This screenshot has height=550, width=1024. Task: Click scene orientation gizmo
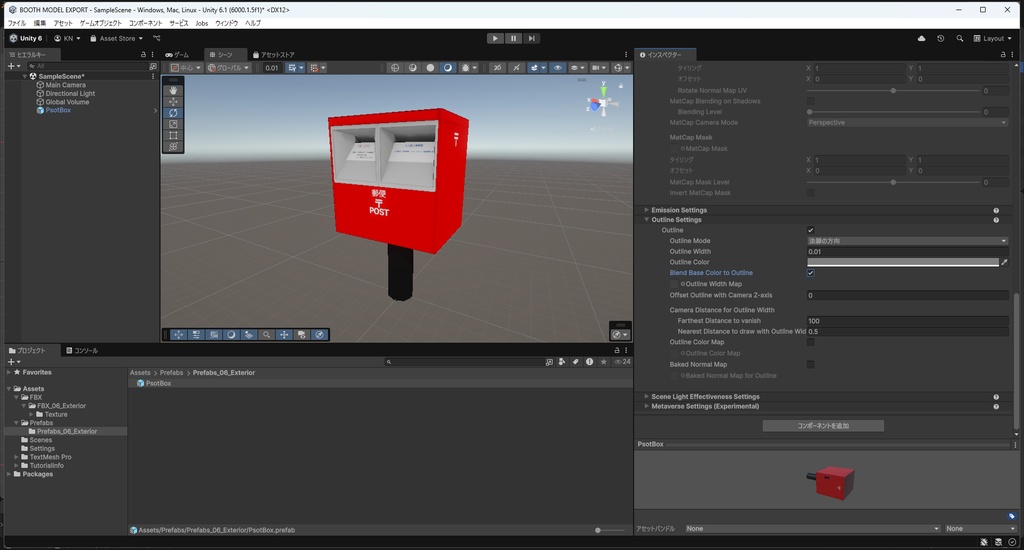tap(603, 103)
